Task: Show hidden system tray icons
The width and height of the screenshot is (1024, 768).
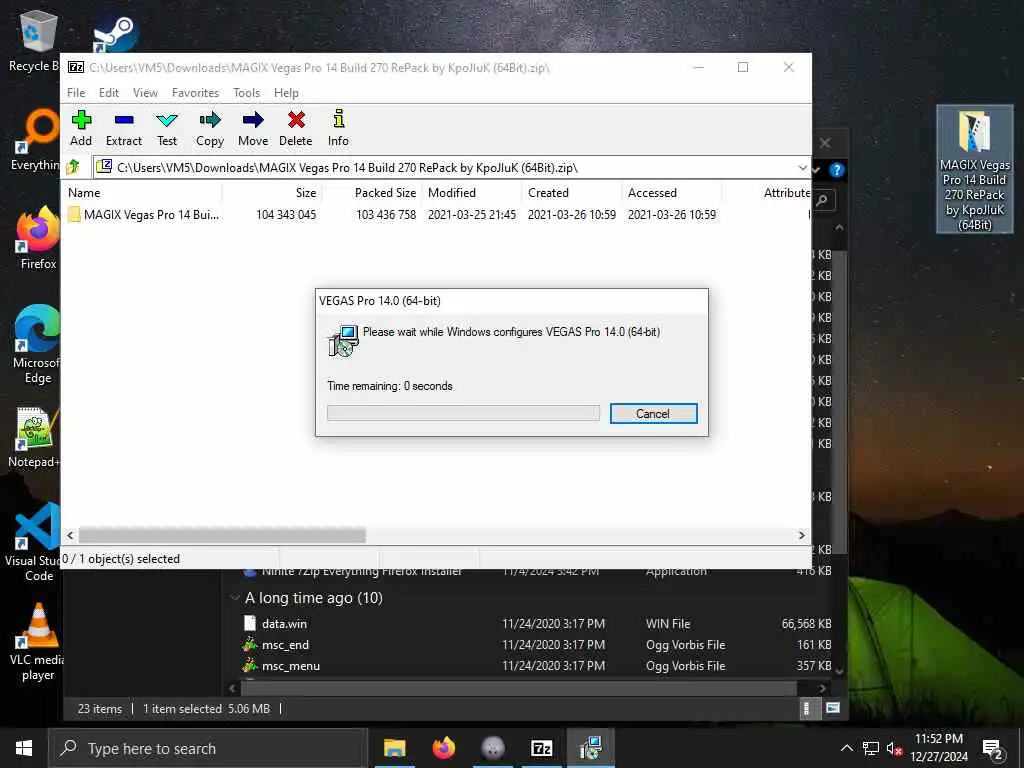Action: click(847, 748)
